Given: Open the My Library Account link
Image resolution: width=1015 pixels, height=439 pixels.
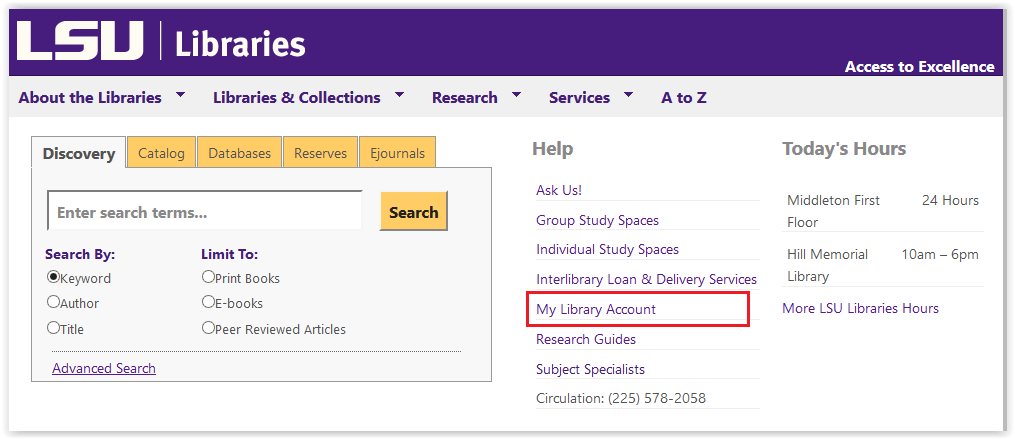Looking at the screenshot, I should tap(596, 309).
